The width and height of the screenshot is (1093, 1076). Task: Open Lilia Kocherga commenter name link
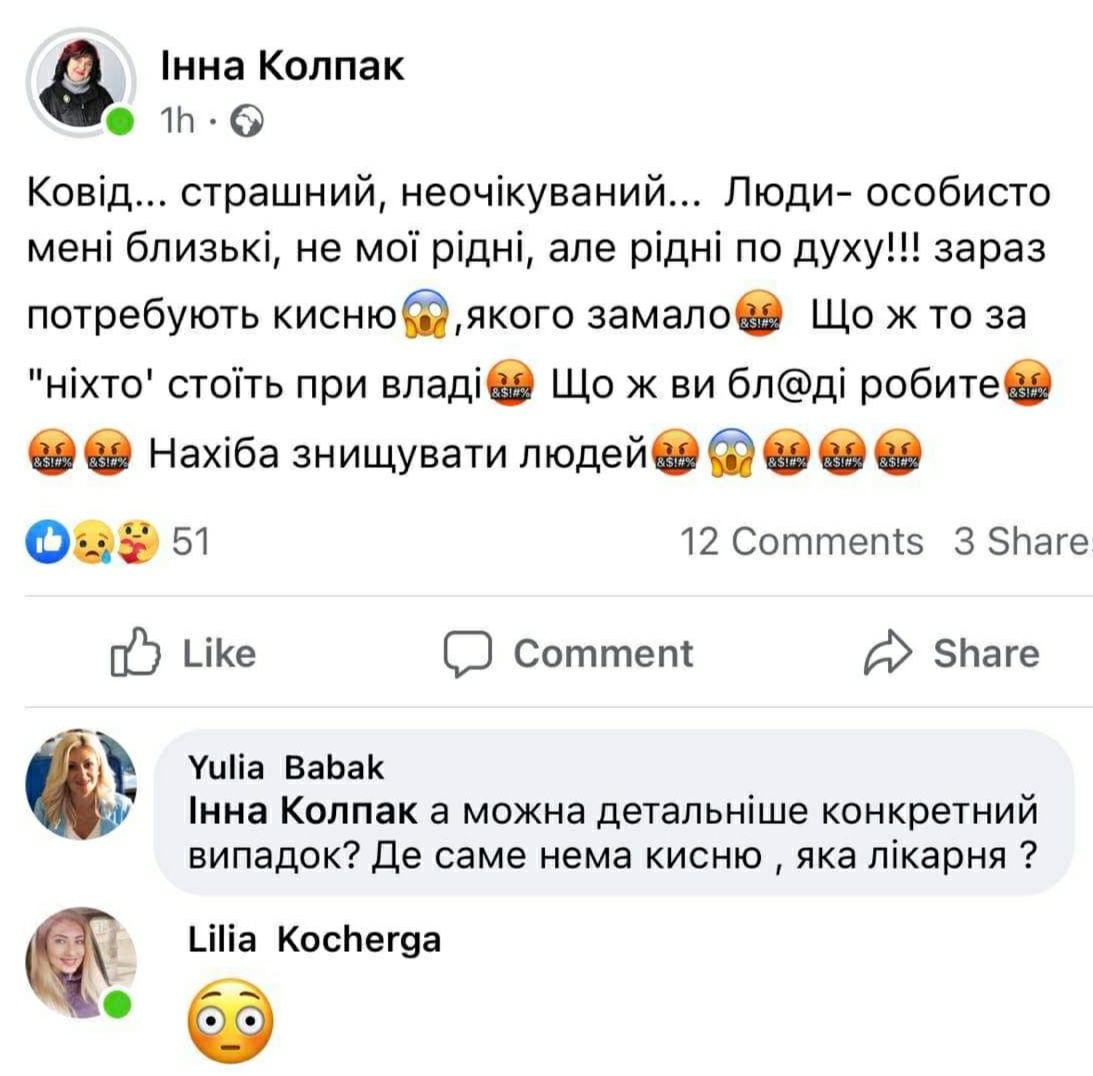(x=314, y=939)
